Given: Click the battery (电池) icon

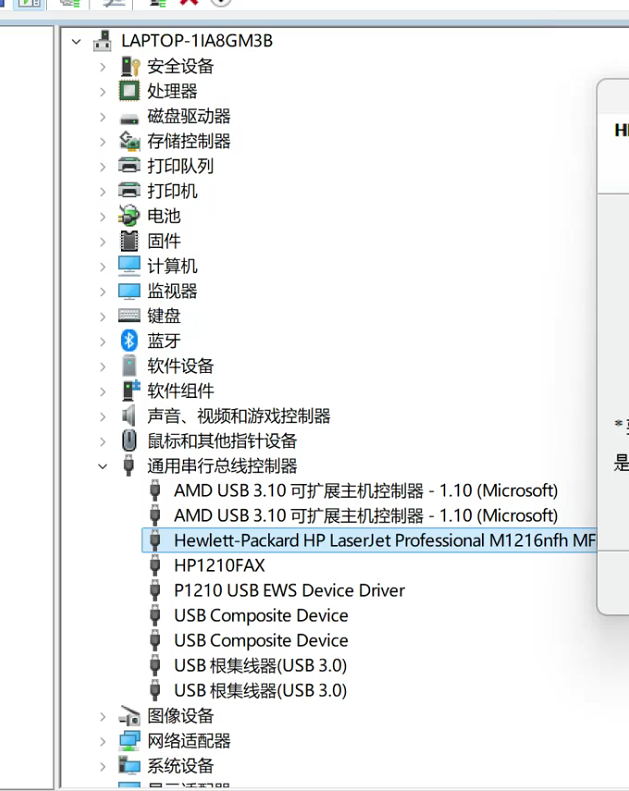Looking at the screenshot, I should (x=129, y=215).
